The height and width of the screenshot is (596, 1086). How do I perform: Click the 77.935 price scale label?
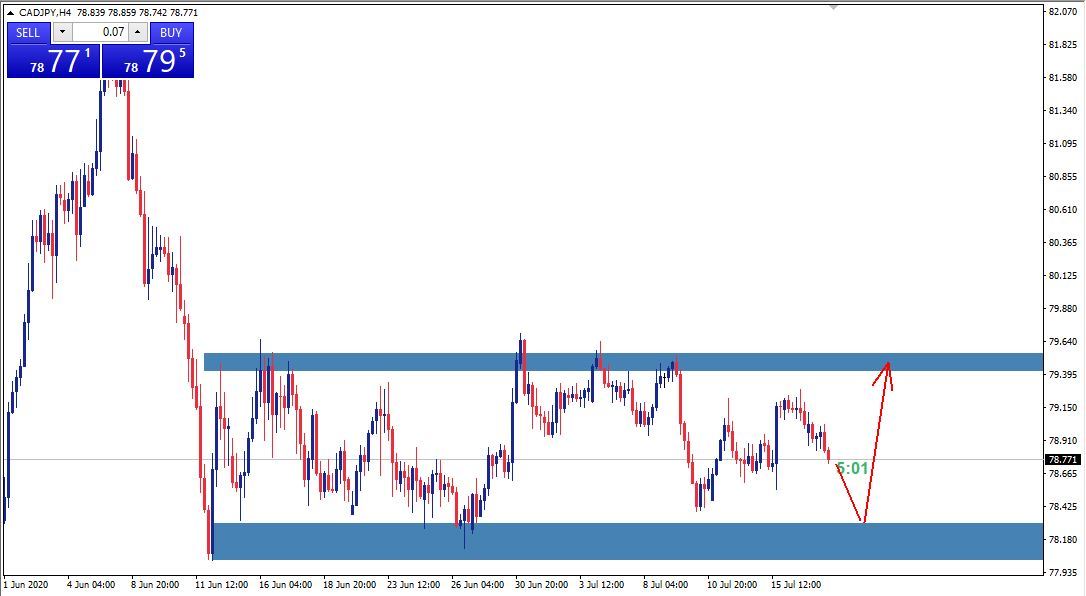pos(1062,572)
